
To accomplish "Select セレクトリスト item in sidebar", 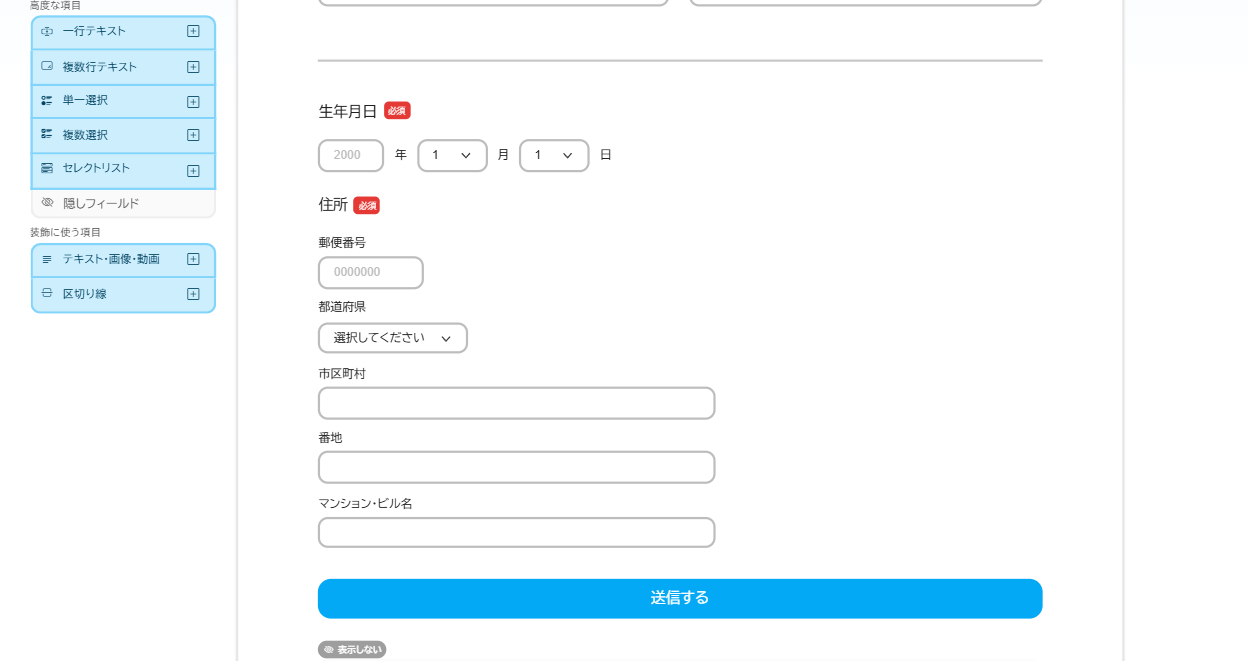I will point(96,168).
